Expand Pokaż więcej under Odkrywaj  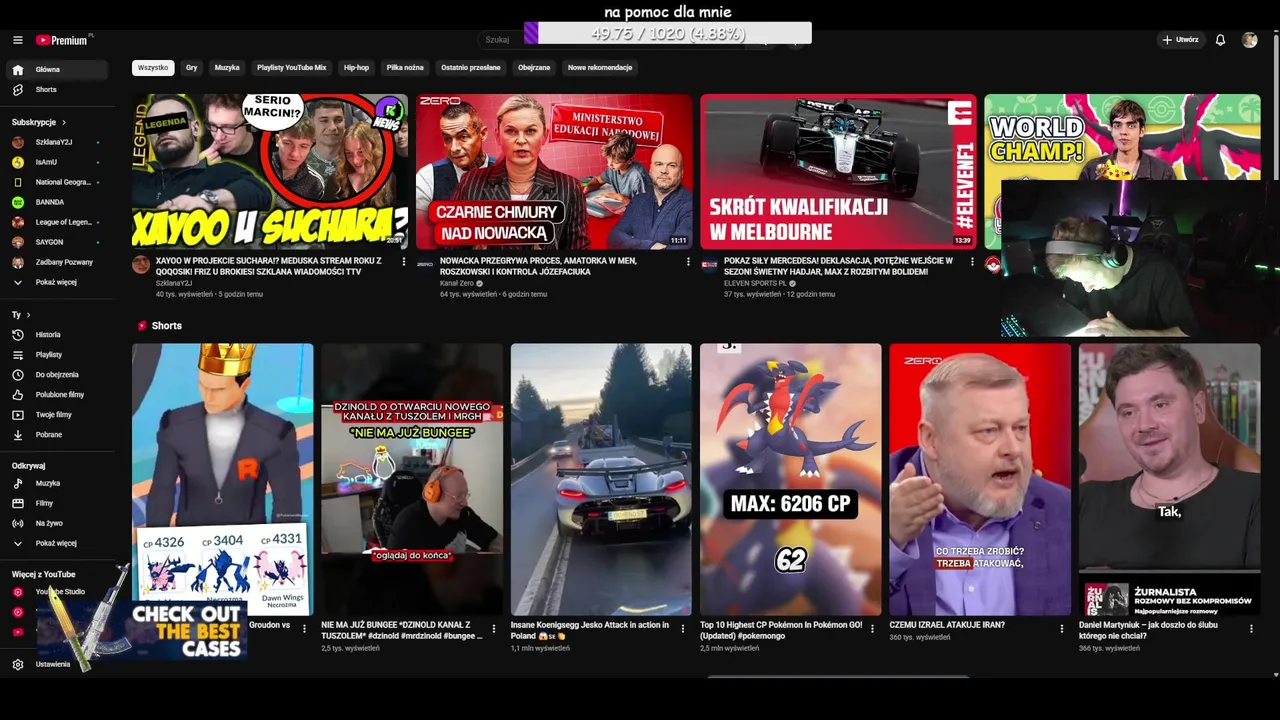(58, 543)
